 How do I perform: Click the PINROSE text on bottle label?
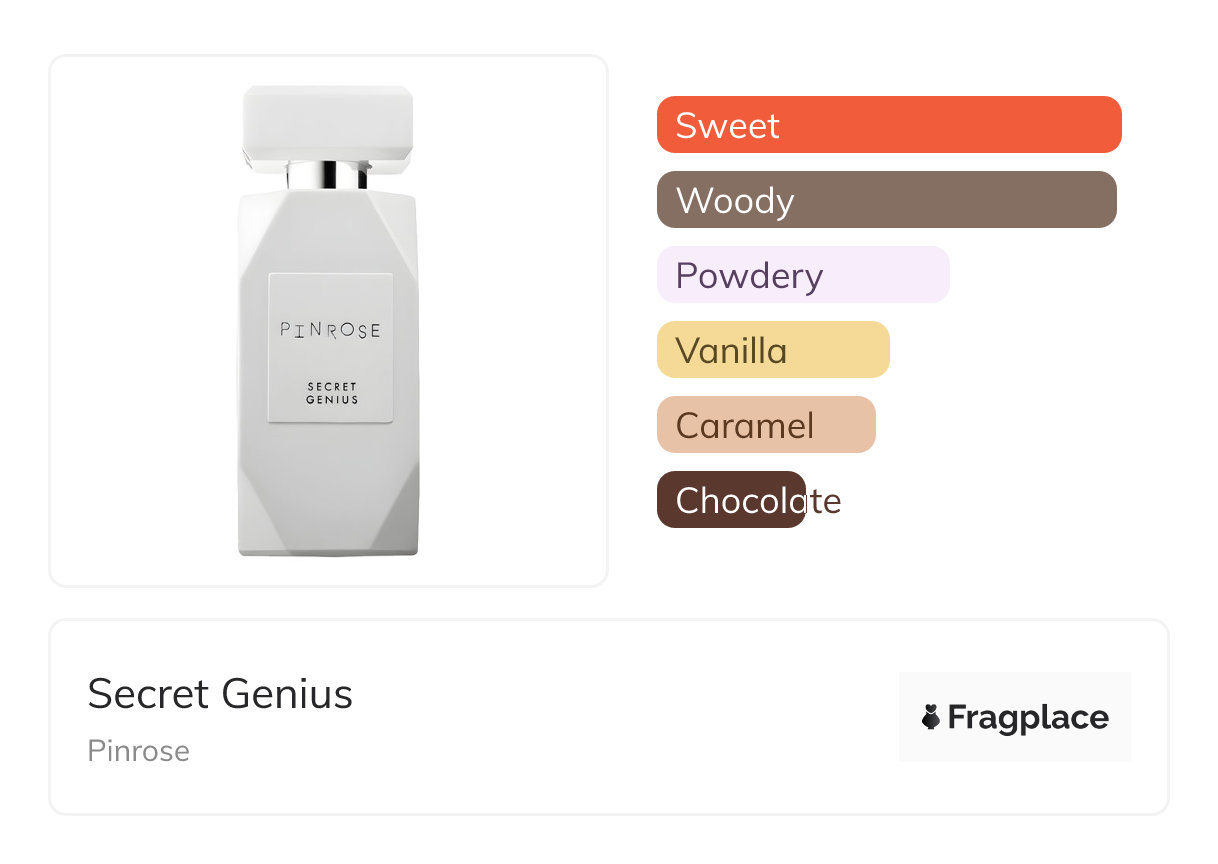click(330, 330)
